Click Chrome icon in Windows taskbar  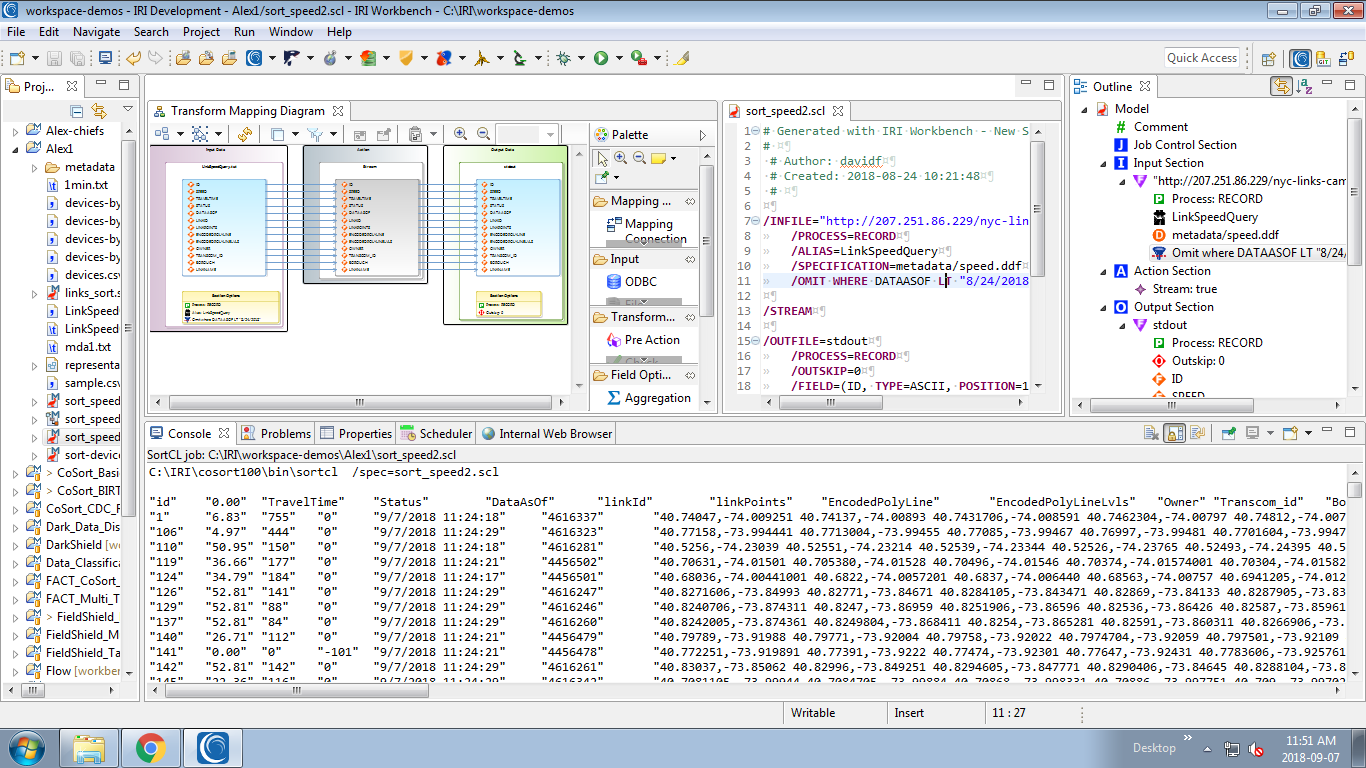tap(151, 747)
